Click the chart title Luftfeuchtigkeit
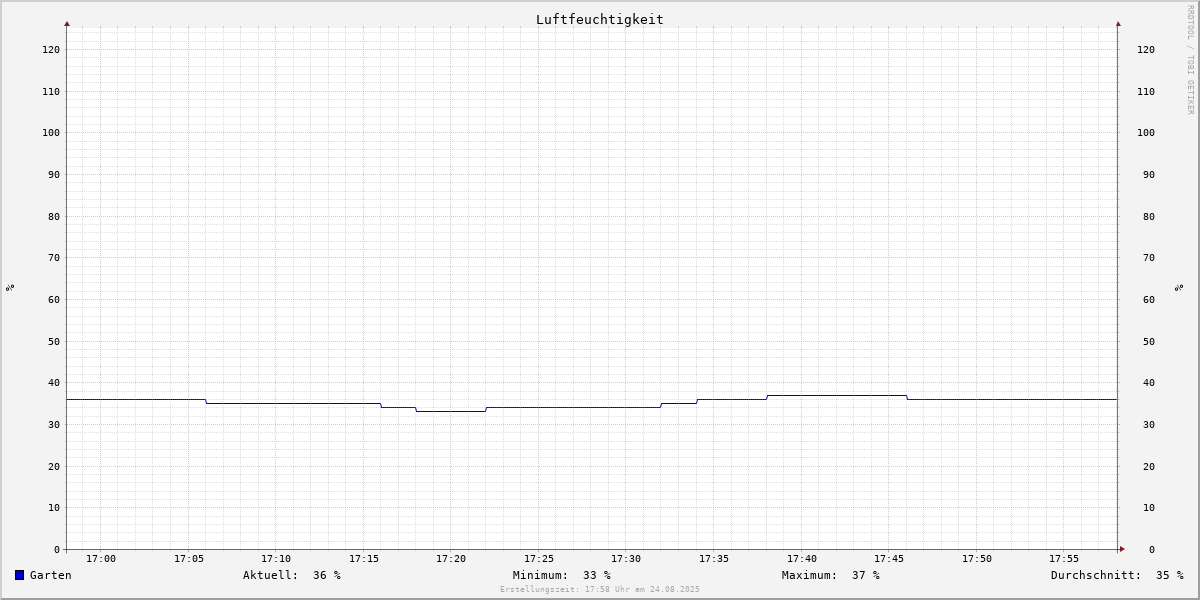The height and width of the screenshot is (600, 1200). tap(599, 19)
